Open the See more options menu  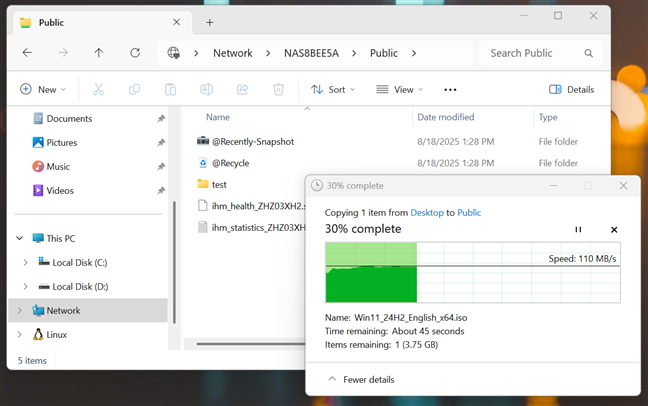point(450,89)
